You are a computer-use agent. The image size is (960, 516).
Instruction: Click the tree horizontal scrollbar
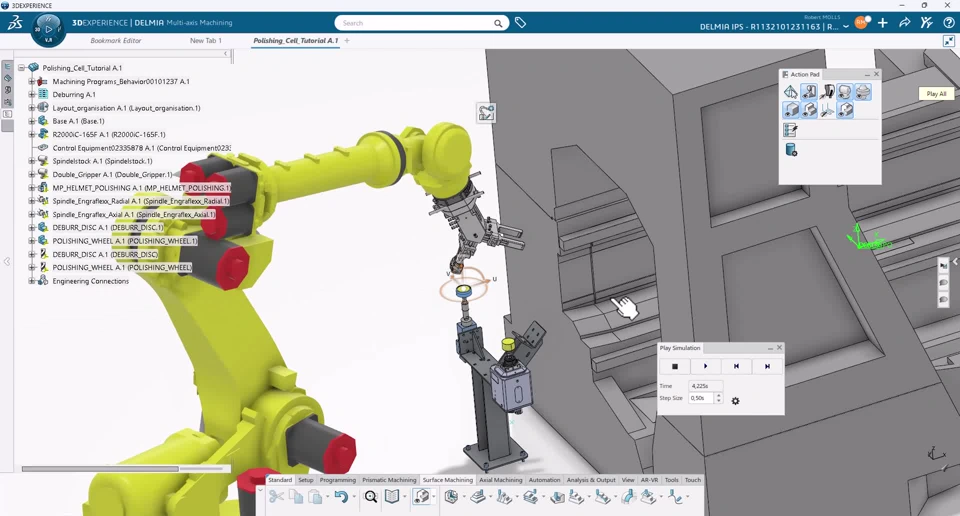[x=100, y=469]
